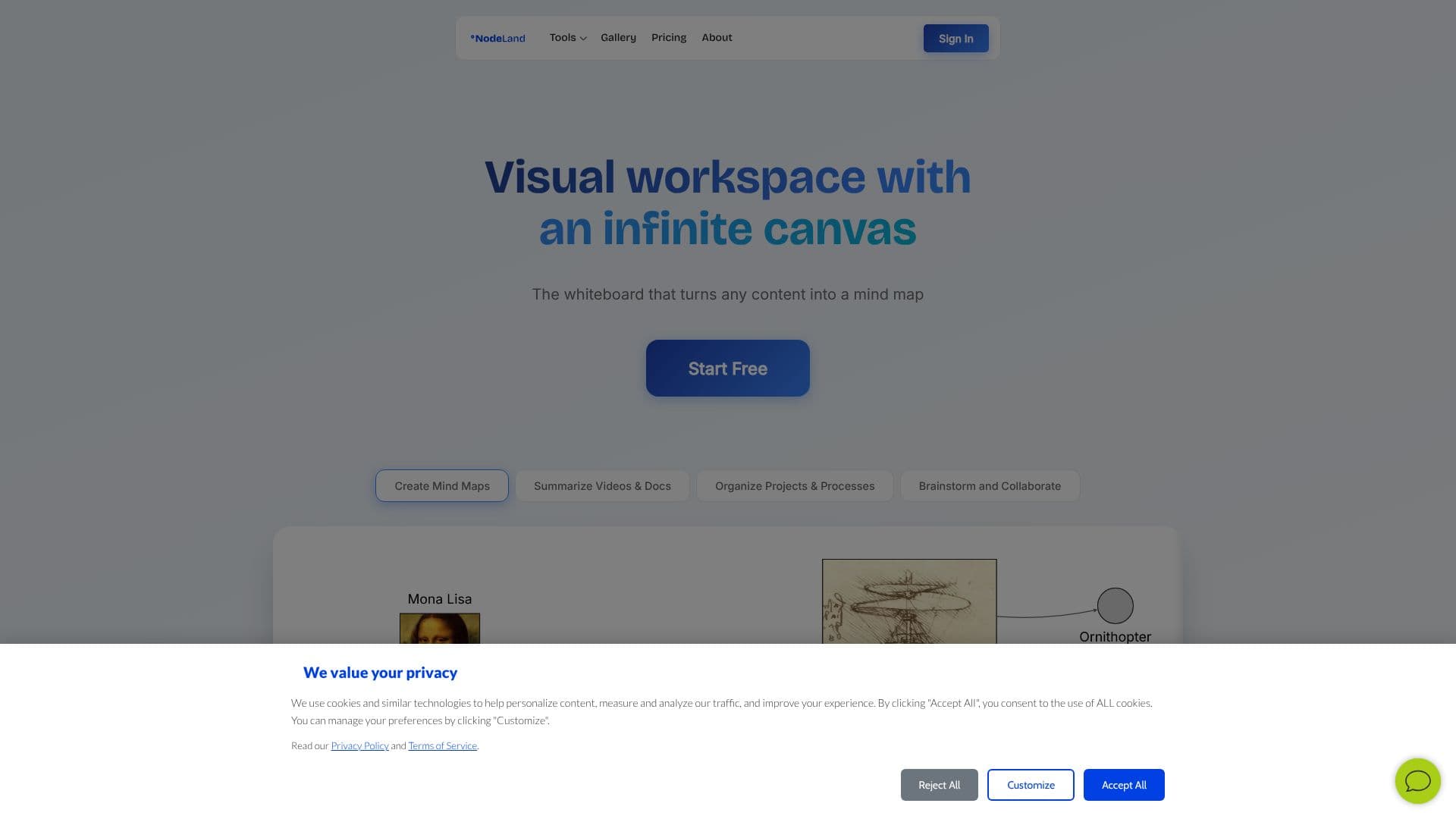Click the NodeLand logo

[x=497, y=38]
